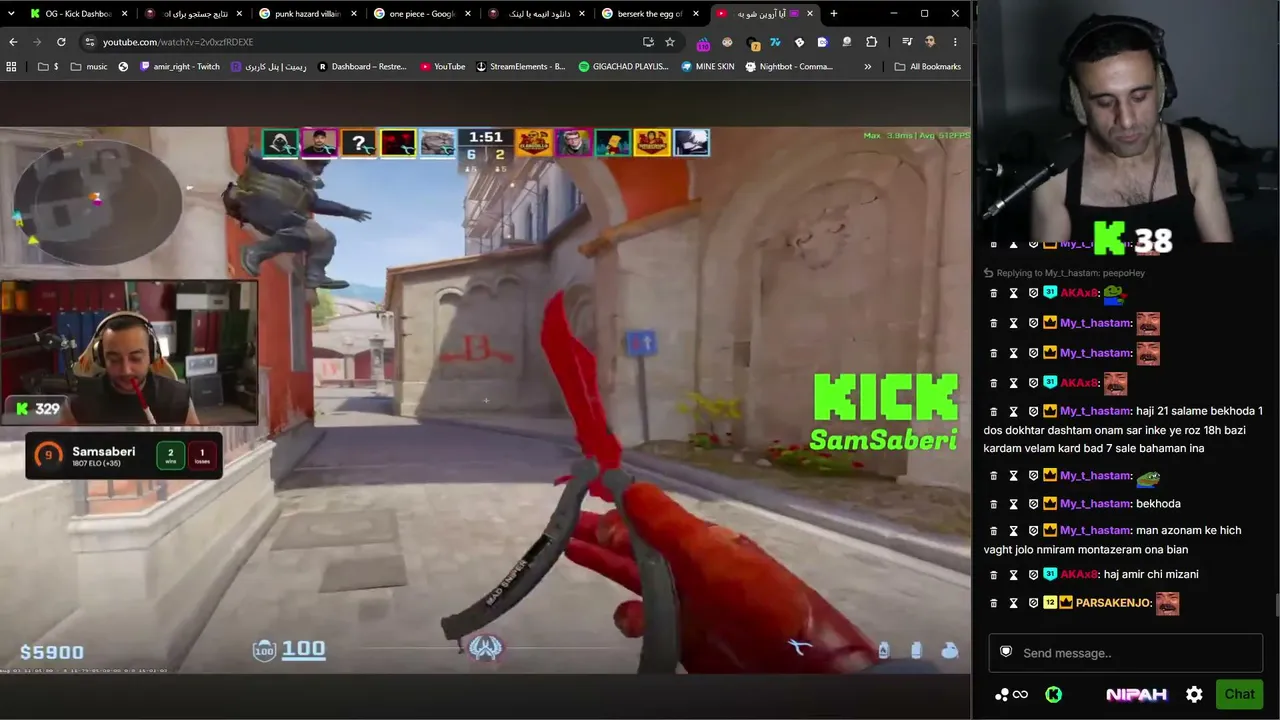The image size is (1280, 720).
Task: Switch to the berserk the egg of tab
Action: [650, 14]
